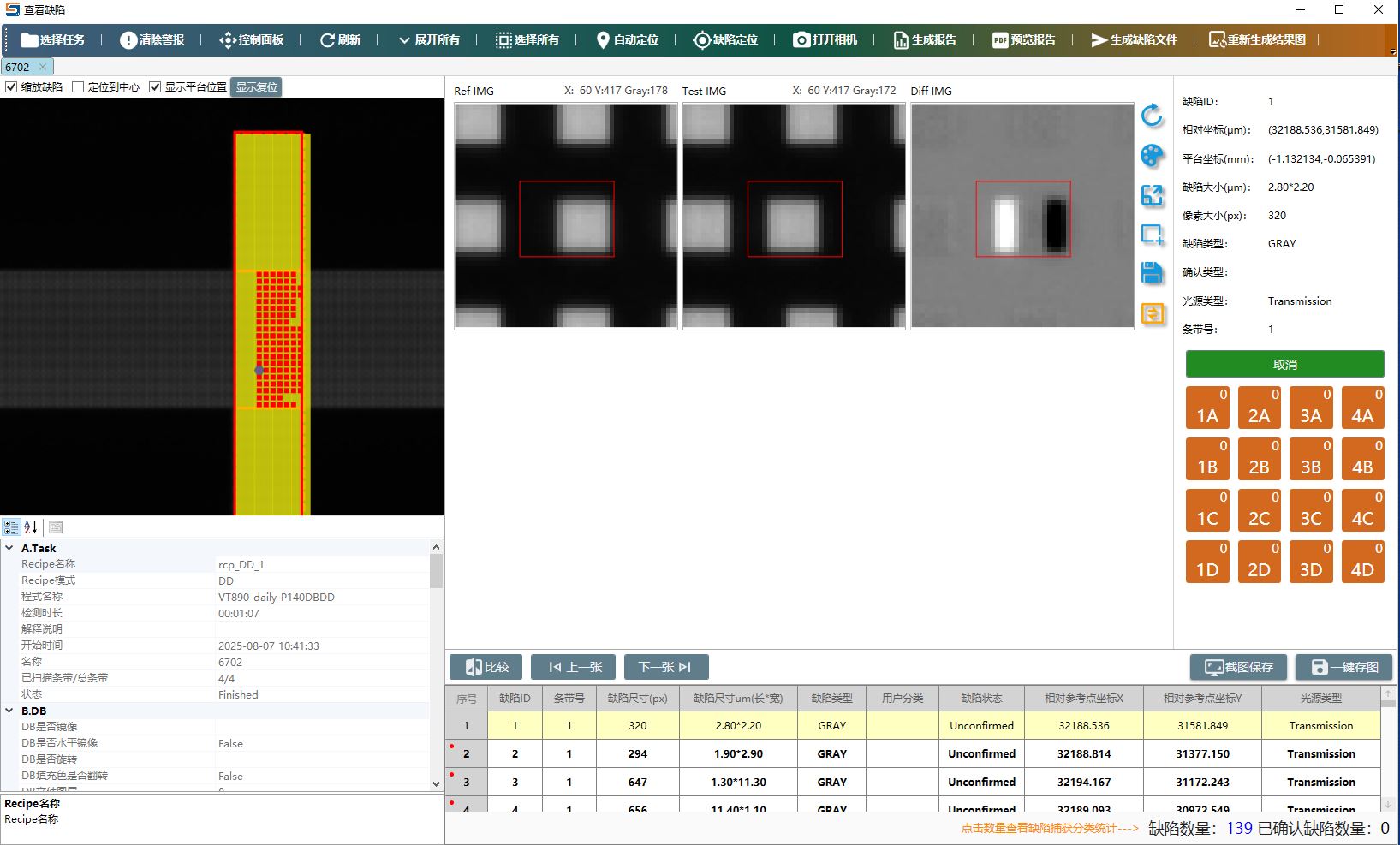The height and width of the screenshot is (845, 1400).
Task: Click the expand-to-fullscreen image icon
Action: point(1152,196)
